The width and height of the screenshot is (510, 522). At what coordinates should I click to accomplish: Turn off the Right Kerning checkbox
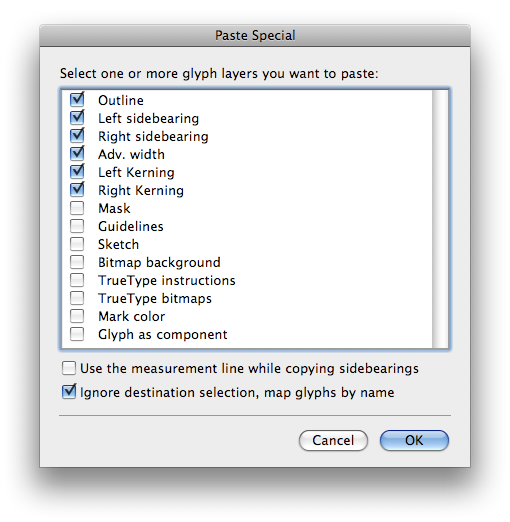point(77,190)
